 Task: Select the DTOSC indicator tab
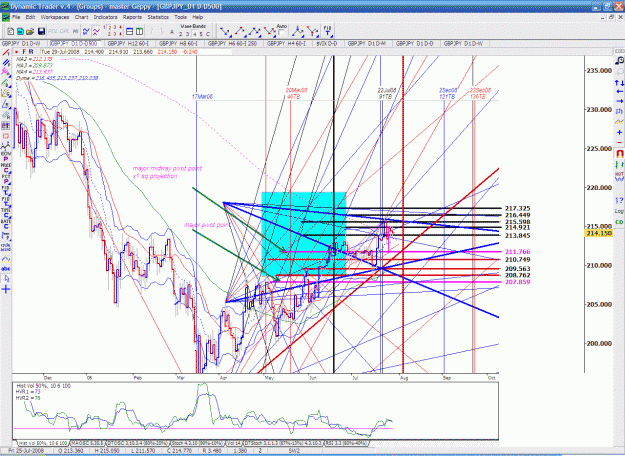(x=138, y=443)
